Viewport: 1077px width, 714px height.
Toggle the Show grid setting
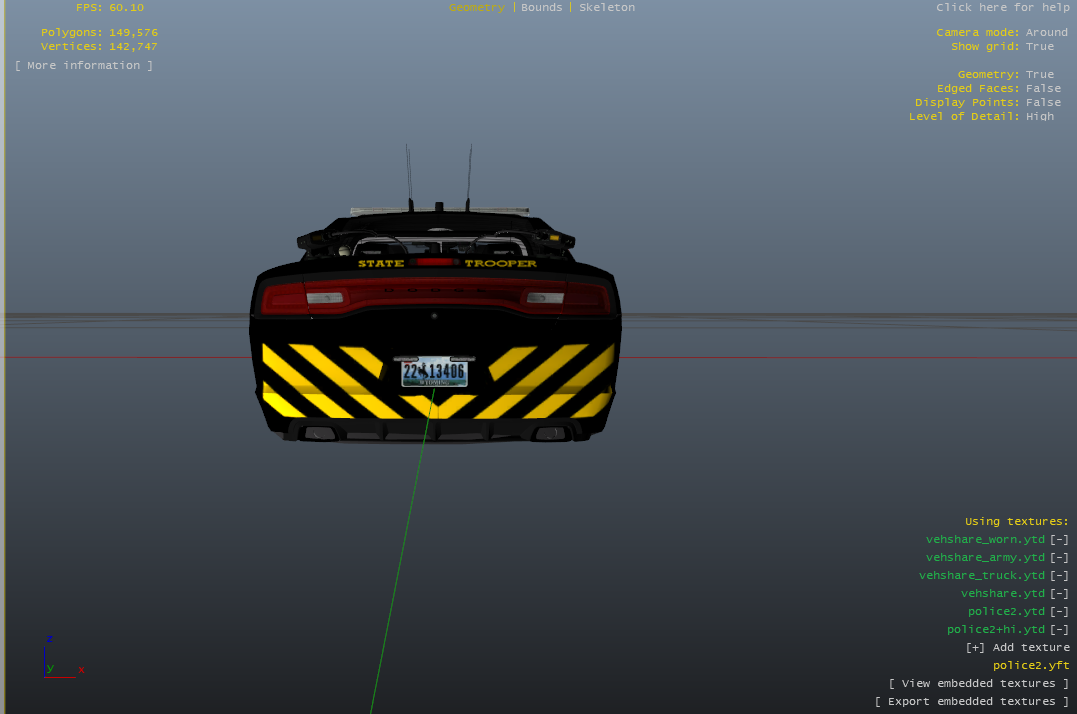pos(1039,47)
